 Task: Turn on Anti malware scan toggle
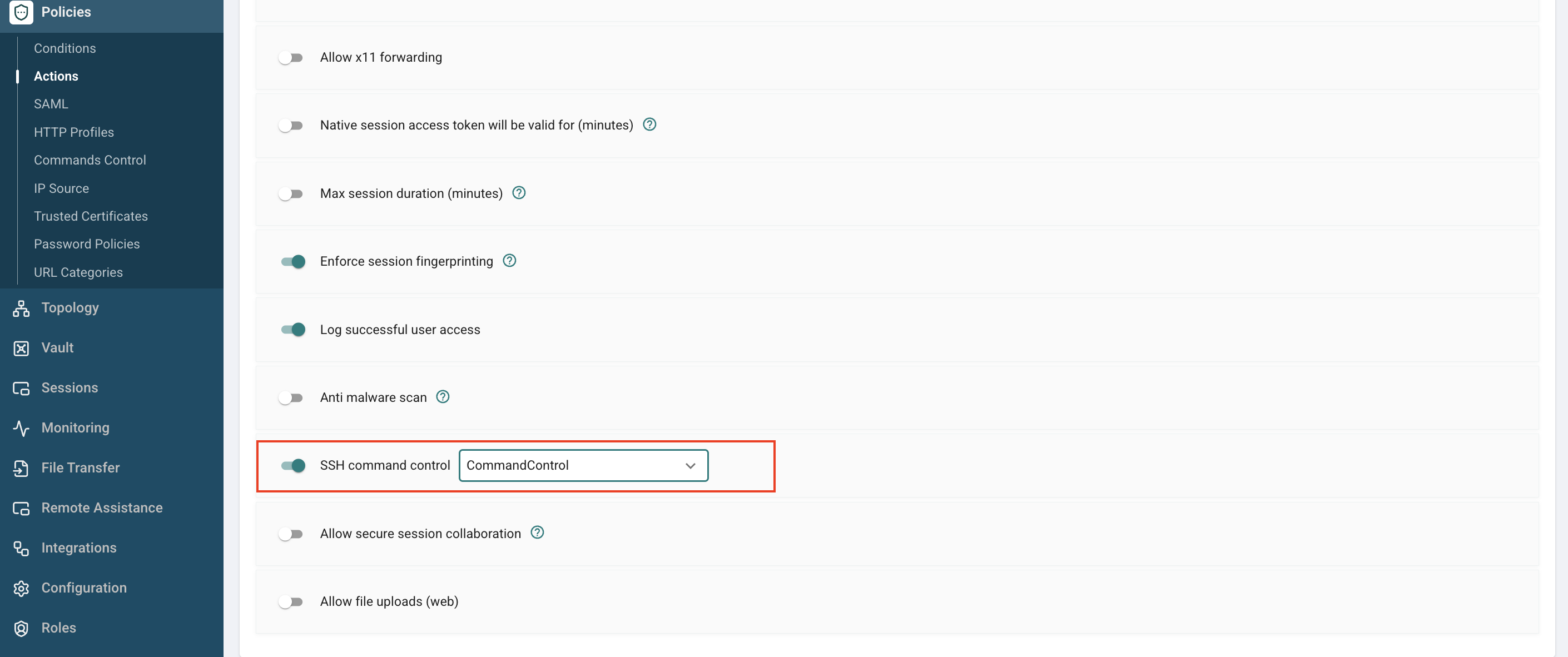[x=291, y=398]
